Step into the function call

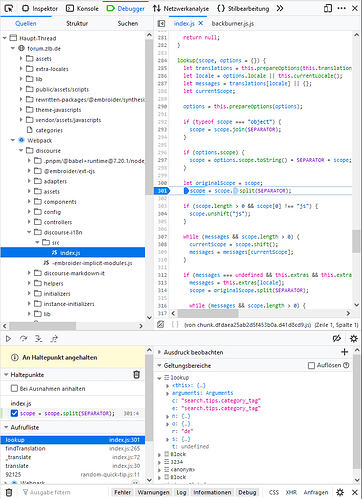[39, 339]
